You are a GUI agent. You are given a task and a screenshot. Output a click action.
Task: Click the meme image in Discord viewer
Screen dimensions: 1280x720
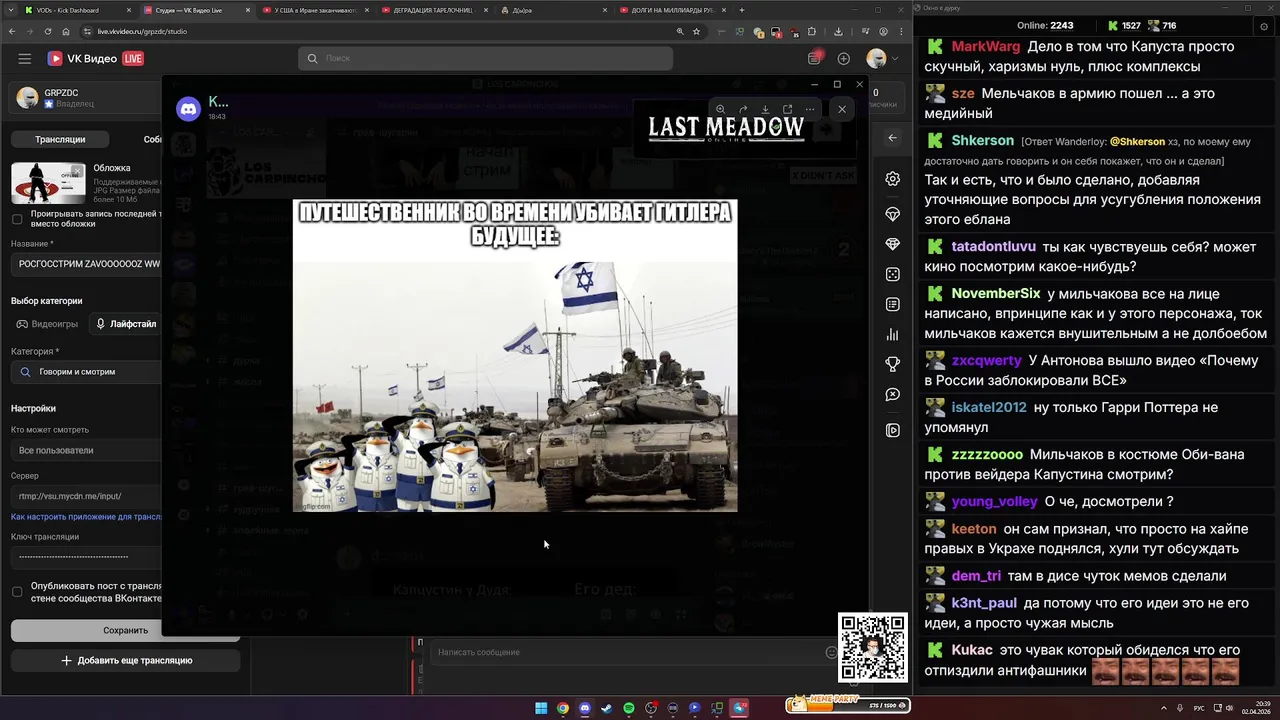[x=515, y=355]
